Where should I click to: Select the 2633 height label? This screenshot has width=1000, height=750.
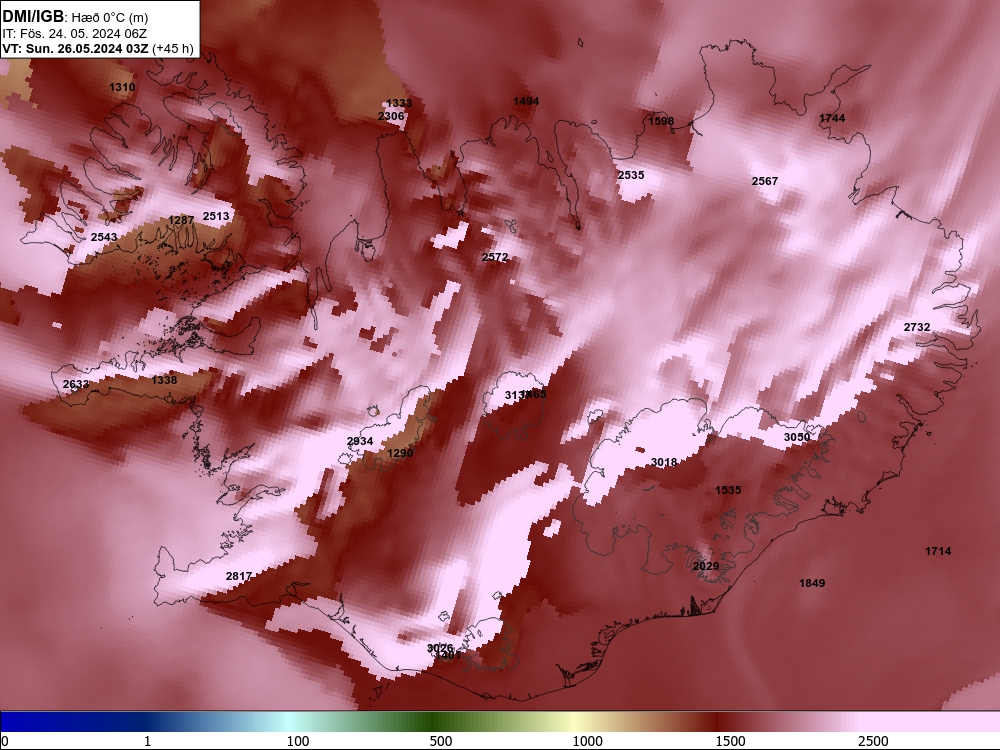(x=76, y=384)
